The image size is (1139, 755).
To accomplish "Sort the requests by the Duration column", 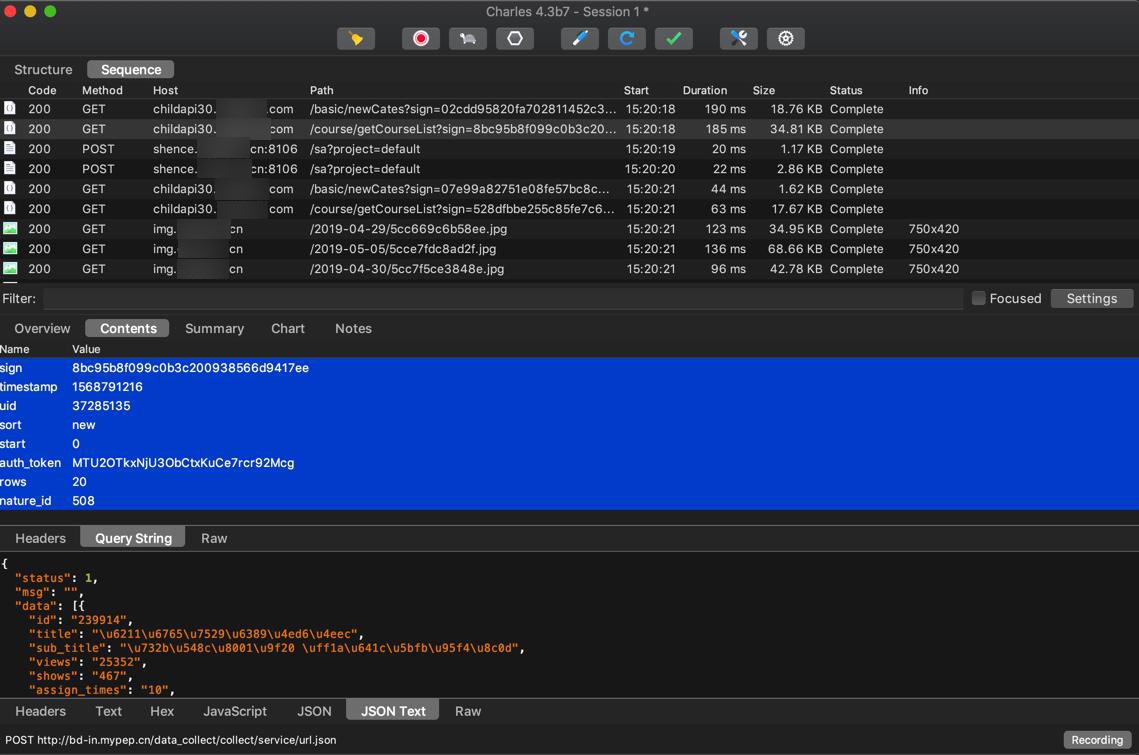I will [705, 90].
